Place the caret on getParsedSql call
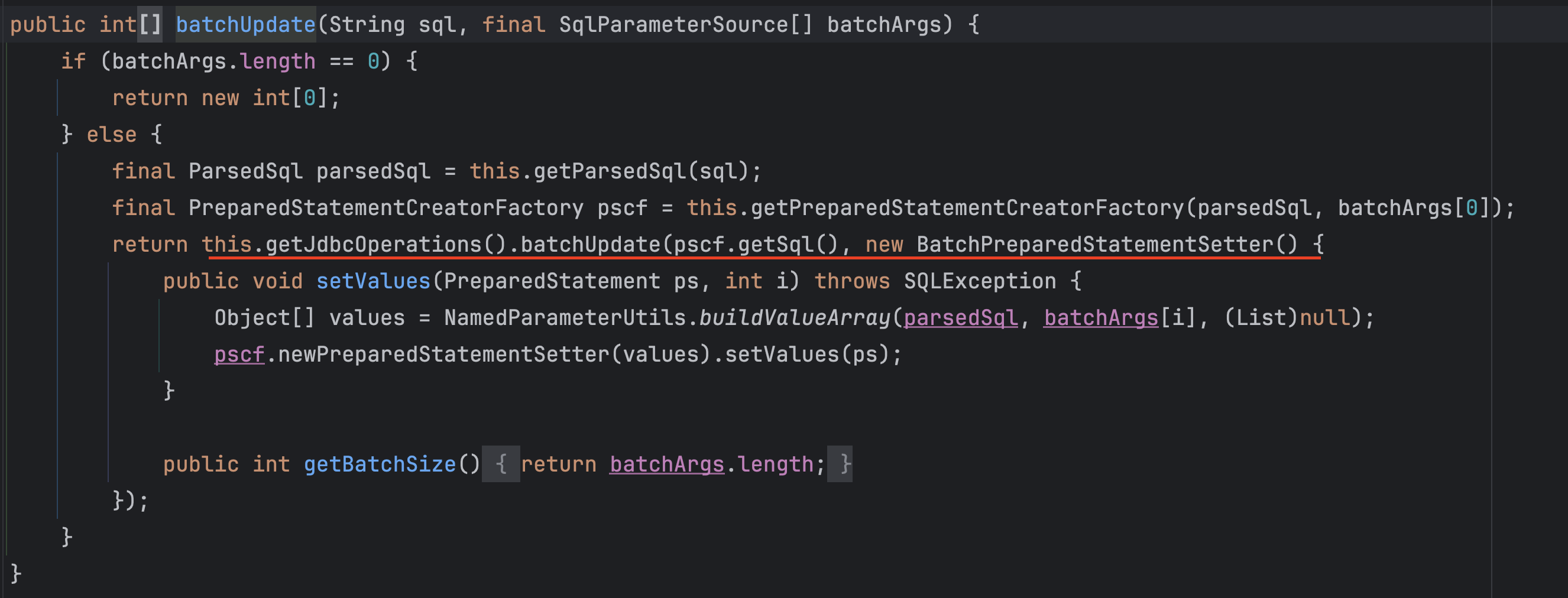This screenshot has width=1568, height=598. [610, 171]
